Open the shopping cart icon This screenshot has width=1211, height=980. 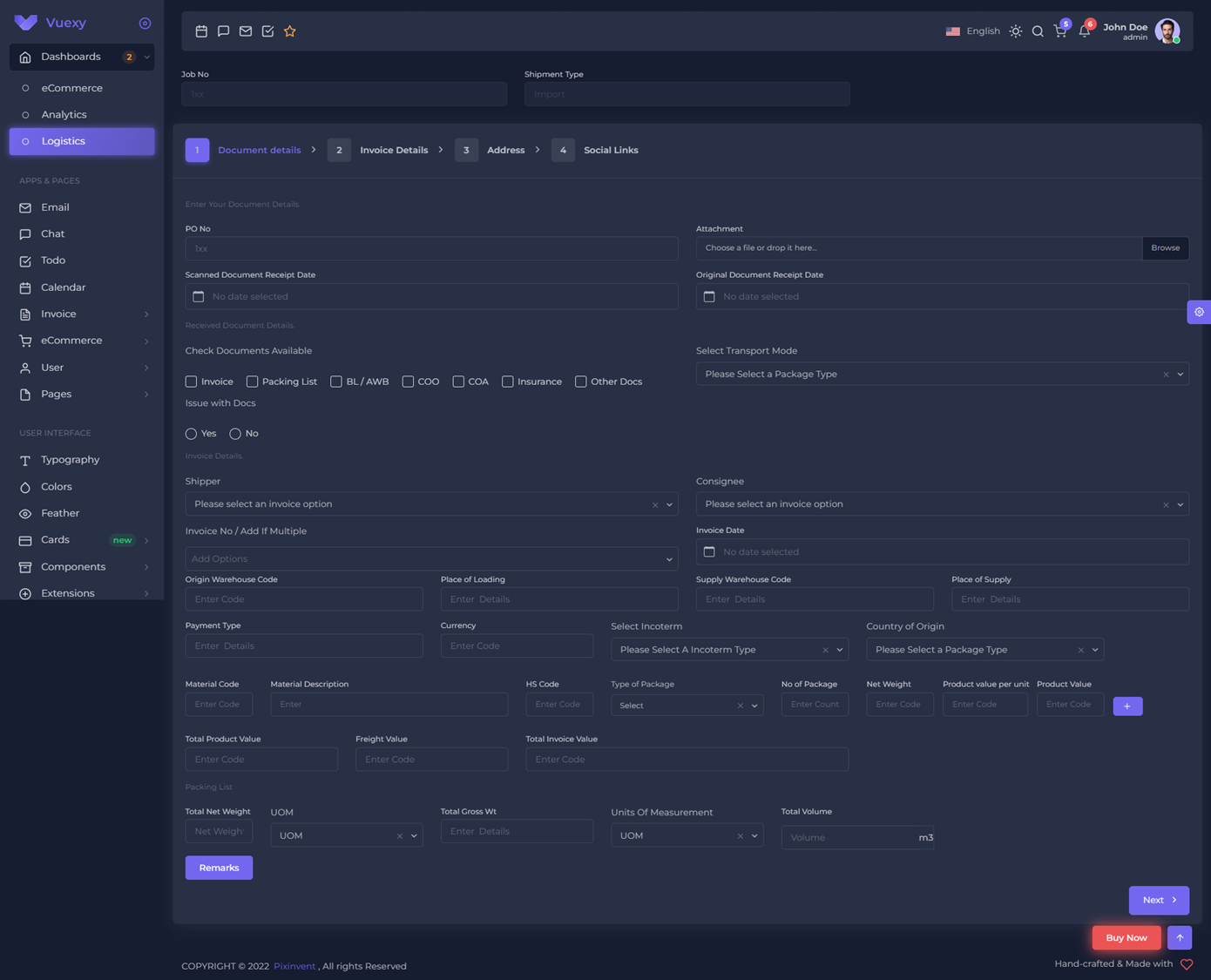pyautogui.click(x=1059, y=31)
